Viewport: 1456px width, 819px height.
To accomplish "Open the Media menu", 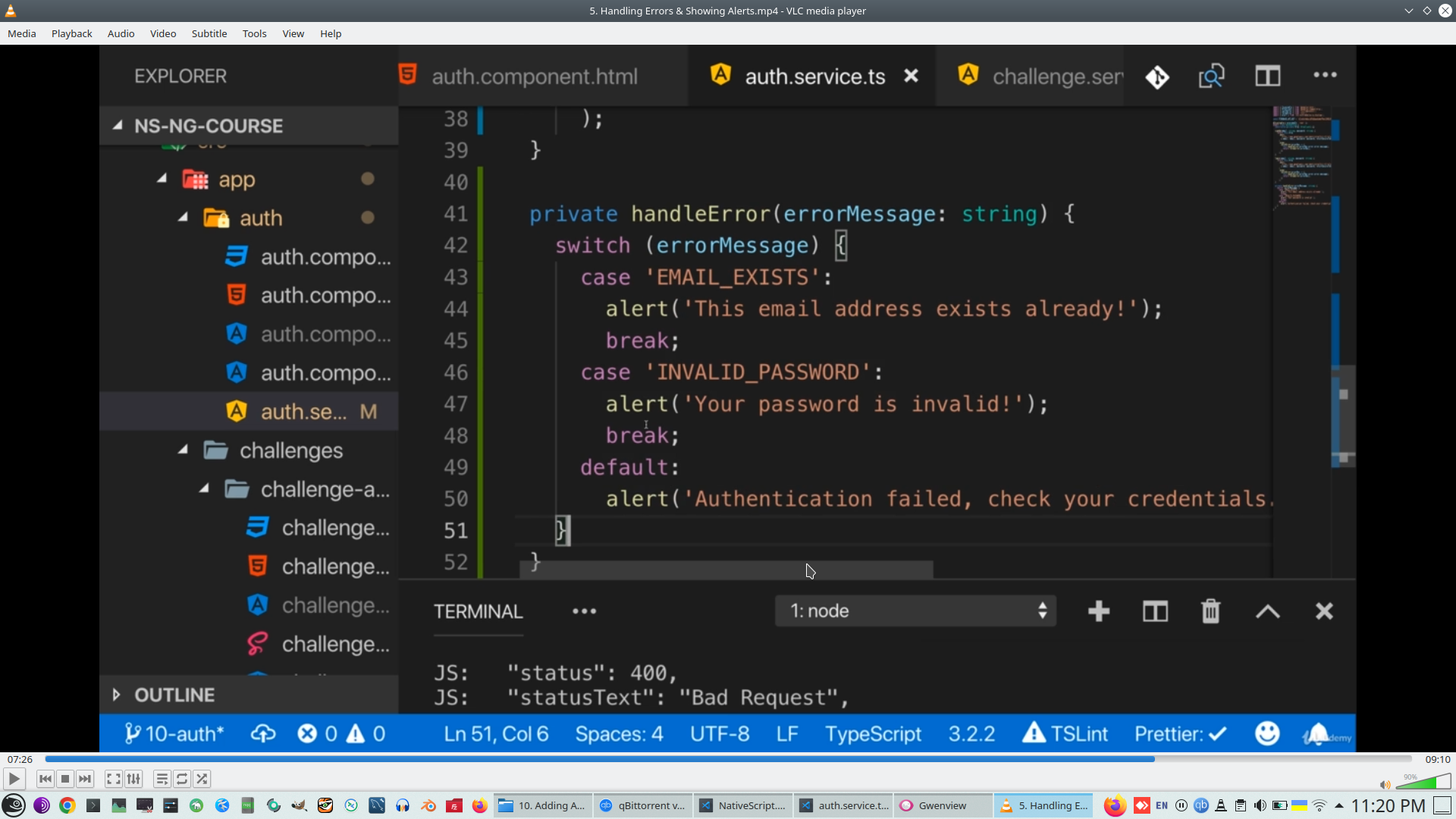I will [x=21, y=33].
